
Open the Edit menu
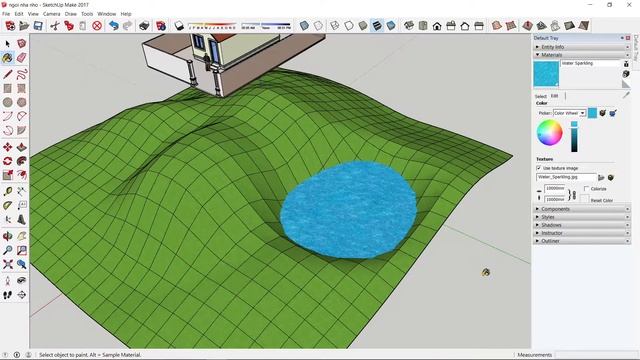pos(19,14)
